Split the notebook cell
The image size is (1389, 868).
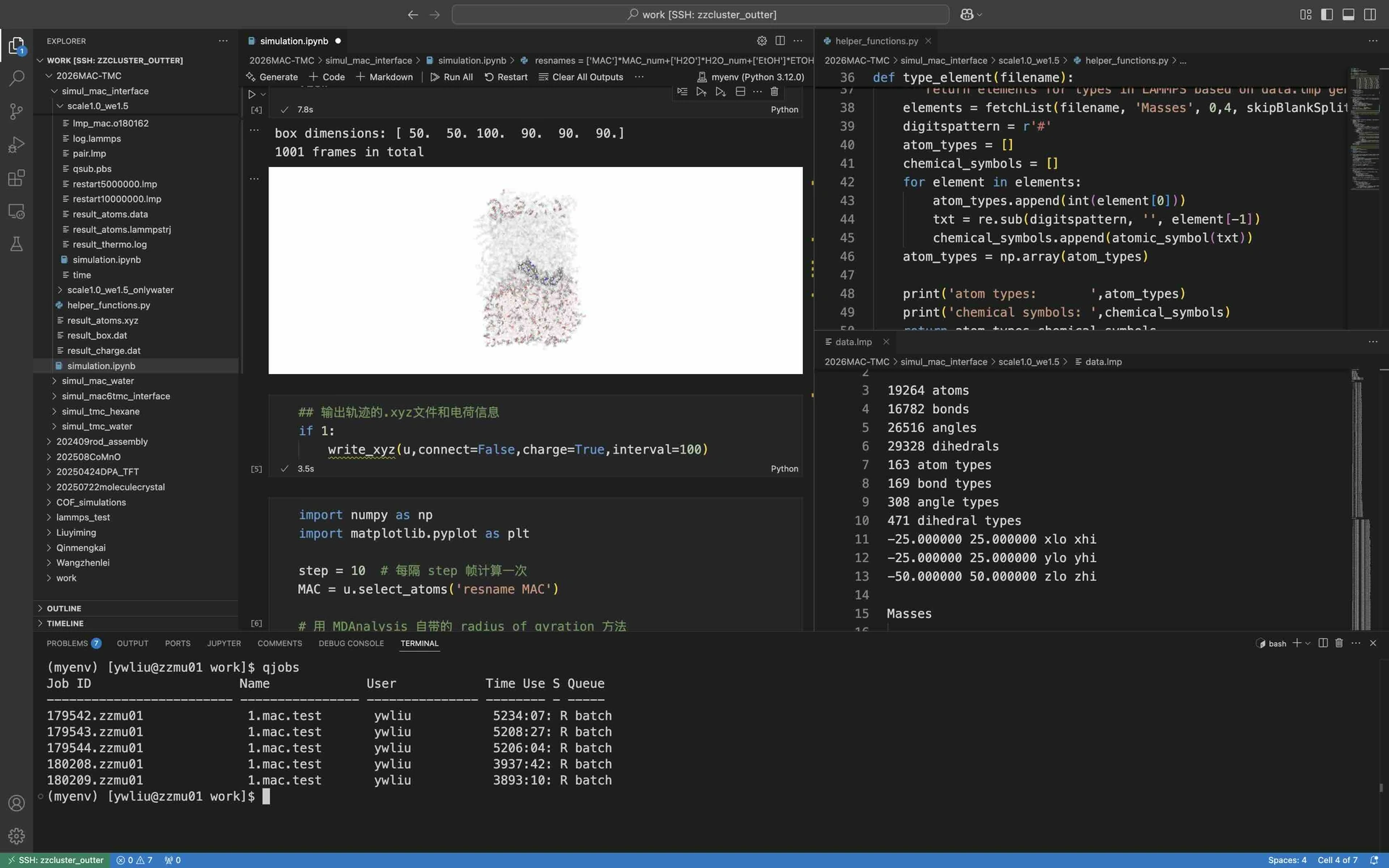coord(740,92)
